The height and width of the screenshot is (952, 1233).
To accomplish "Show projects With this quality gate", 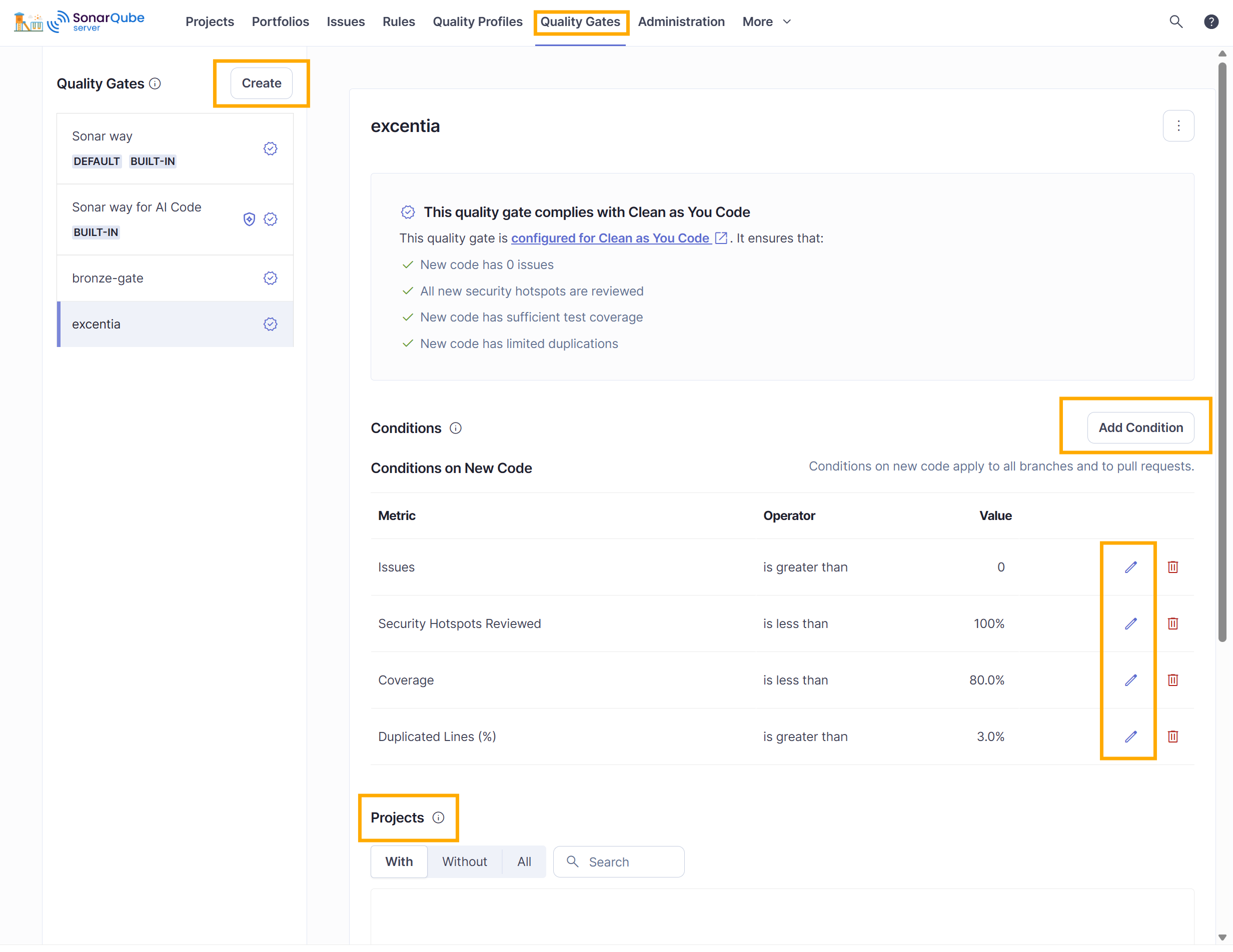I will point(399,861).
